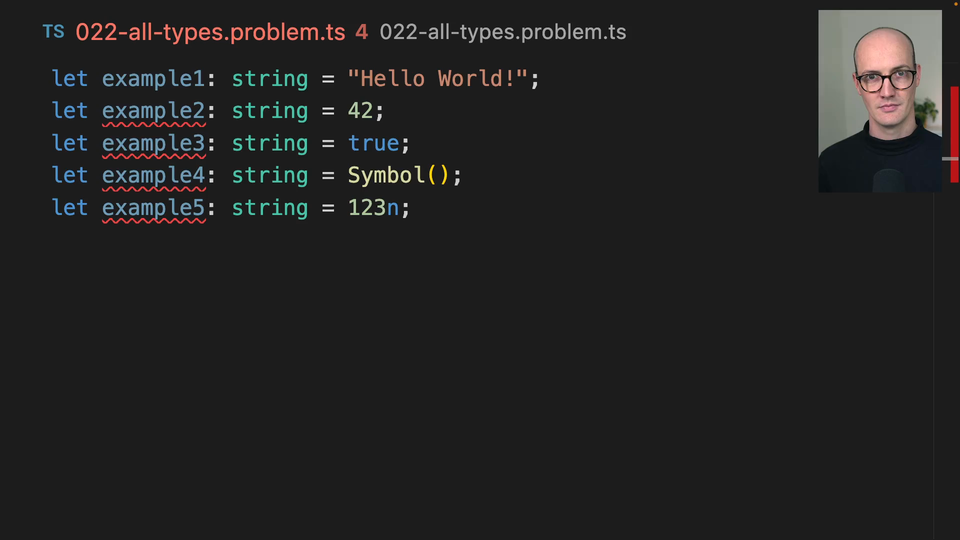This screenshot has width=960, height=540.
Task: Click the let keyword on the example5 line
Action: pyautogui.click(x=70, y=207)
